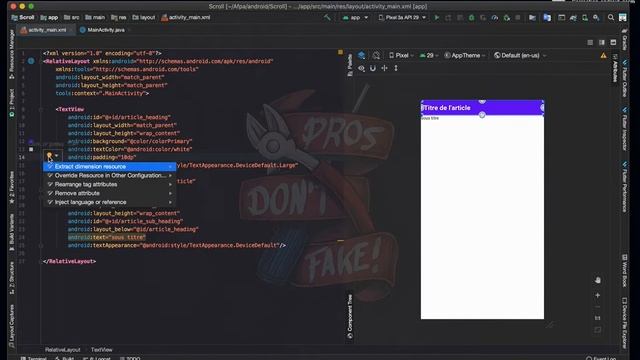
Task: Open the SDK Manager icon
Action: [596, 18]
